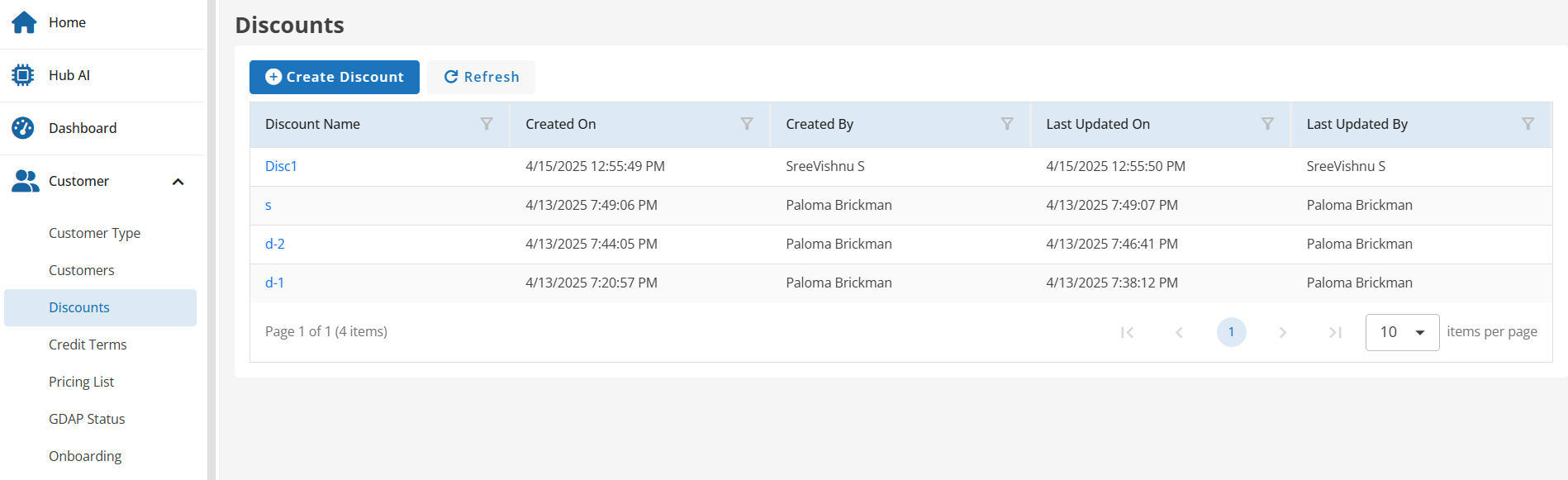Click created date 4/13/2025 7:20:57 PM
This screenshot has height=480, width=1568.
tap(592, 283)
